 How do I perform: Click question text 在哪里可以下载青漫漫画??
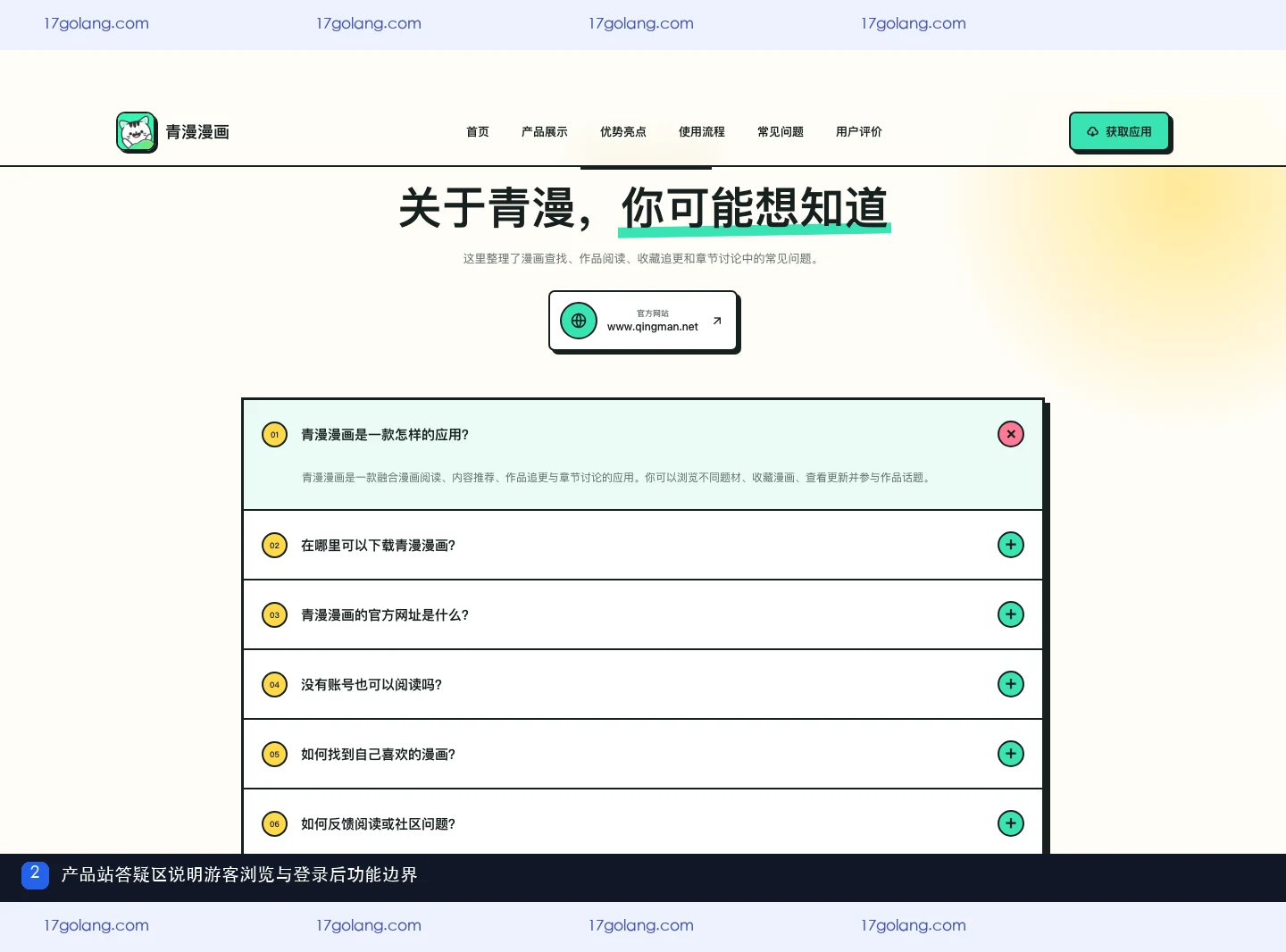[x=378, y=546]
